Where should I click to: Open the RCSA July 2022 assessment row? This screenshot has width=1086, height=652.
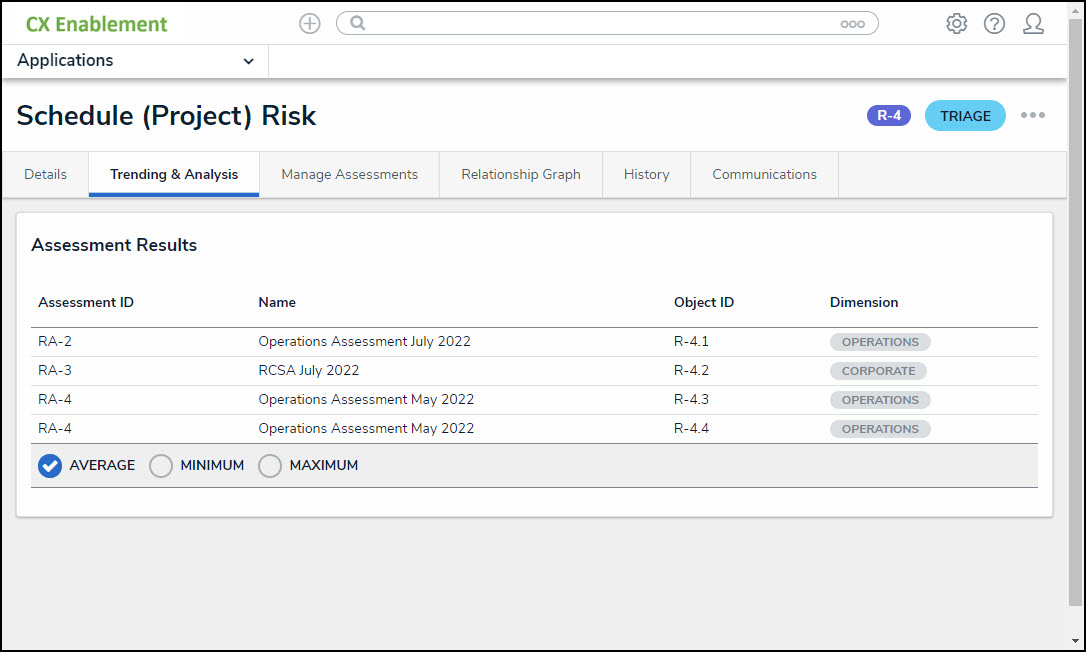(x=308, y=371)
